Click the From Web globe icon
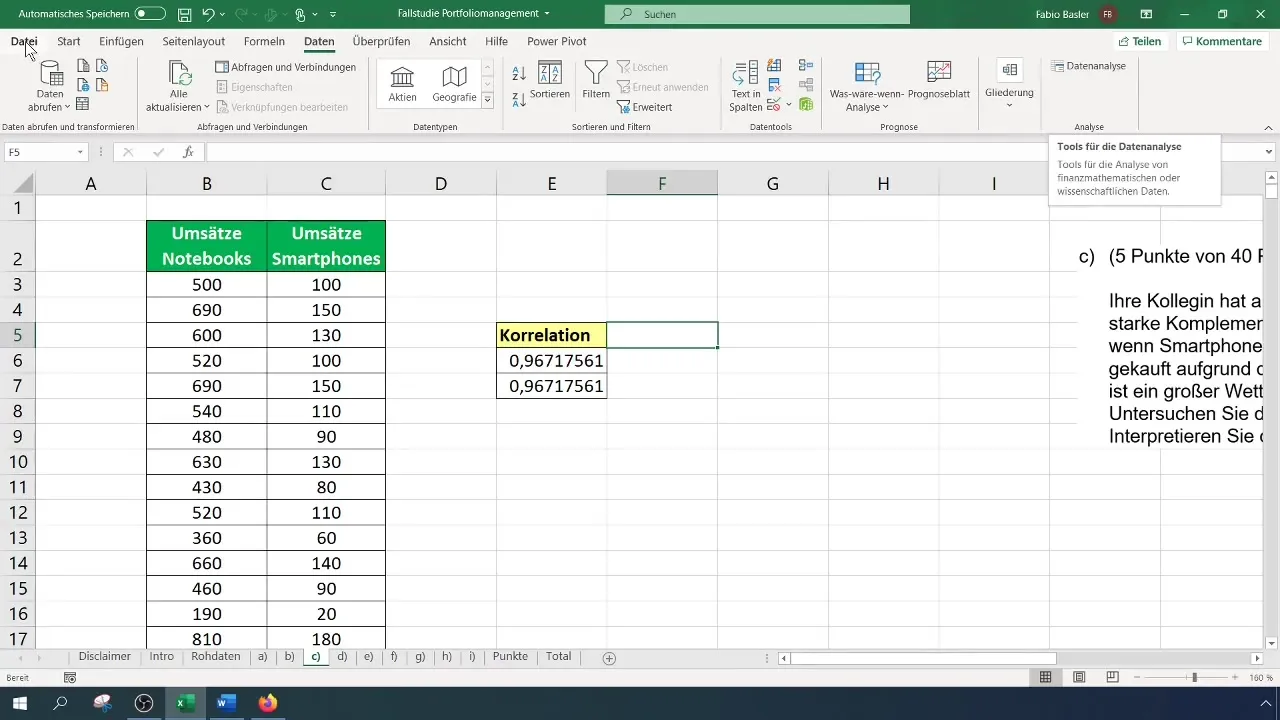This screenshot has height=720, width=1280. pos(83,85)
